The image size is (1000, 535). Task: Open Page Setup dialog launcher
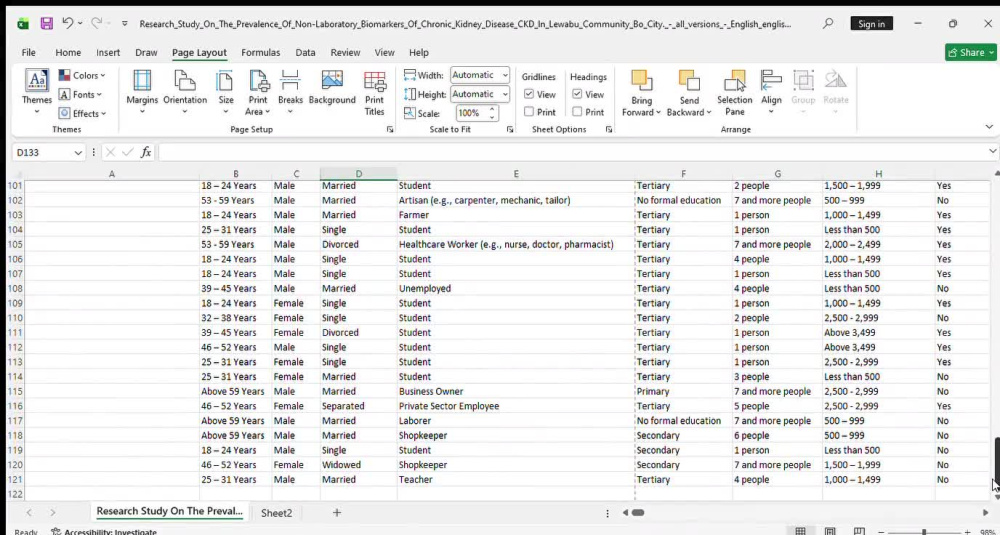point(390,129)
